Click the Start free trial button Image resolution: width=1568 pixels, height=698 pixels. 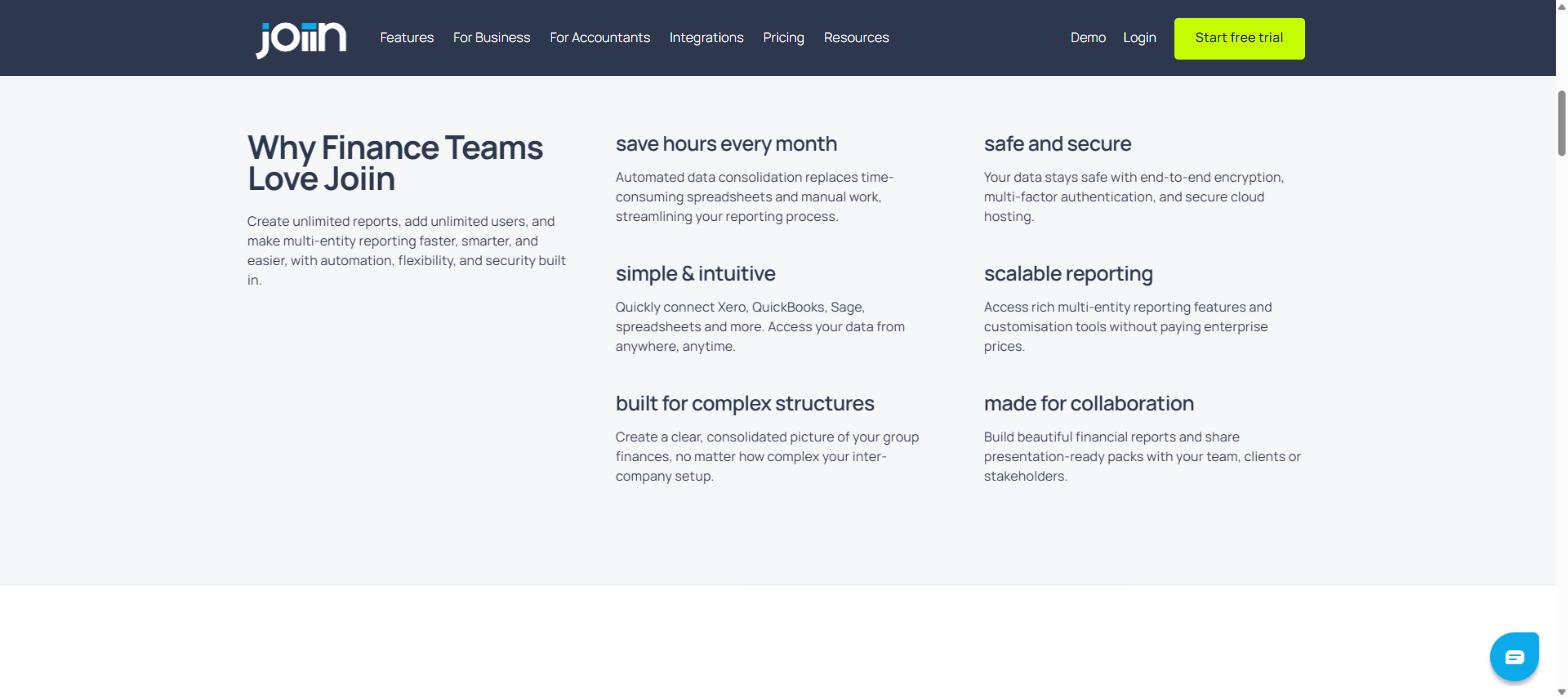click(x=1239, y=38)
